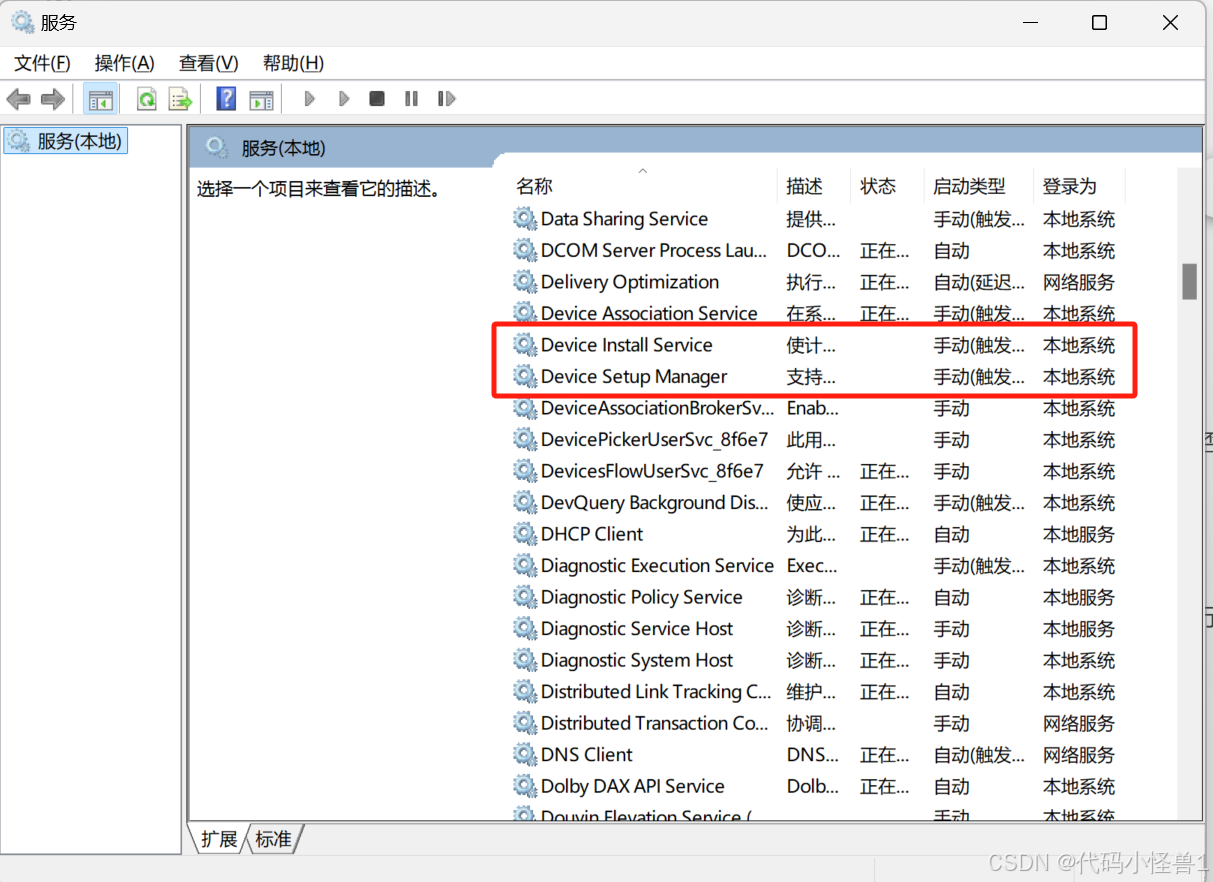
Task: Click 正在... status in Diagnostic Policy Service row
Action: [885, 597]
